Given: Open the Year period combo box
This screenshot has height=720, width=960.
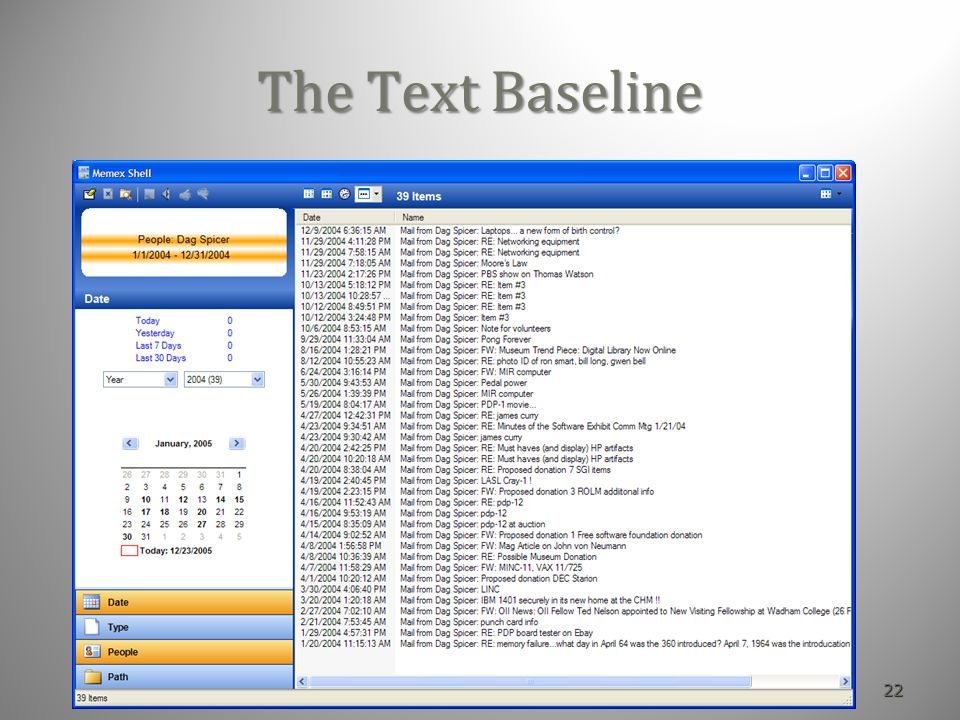Looking at the screenshot, I should point(140,380).
